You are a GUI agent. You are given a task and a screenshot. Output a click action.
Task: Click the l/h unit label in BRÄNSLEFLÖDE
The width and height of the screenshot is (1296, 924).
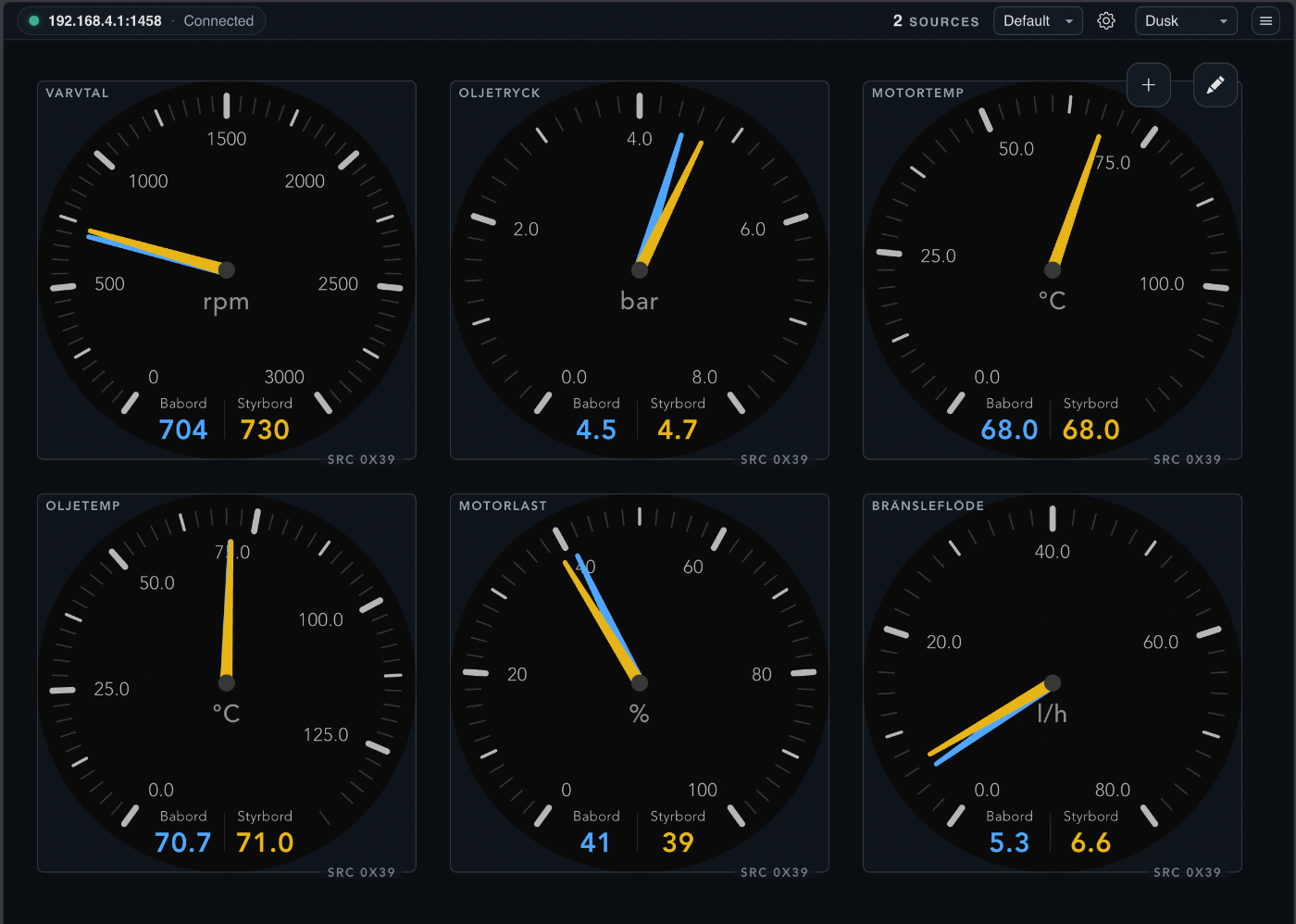(1053, 714)
